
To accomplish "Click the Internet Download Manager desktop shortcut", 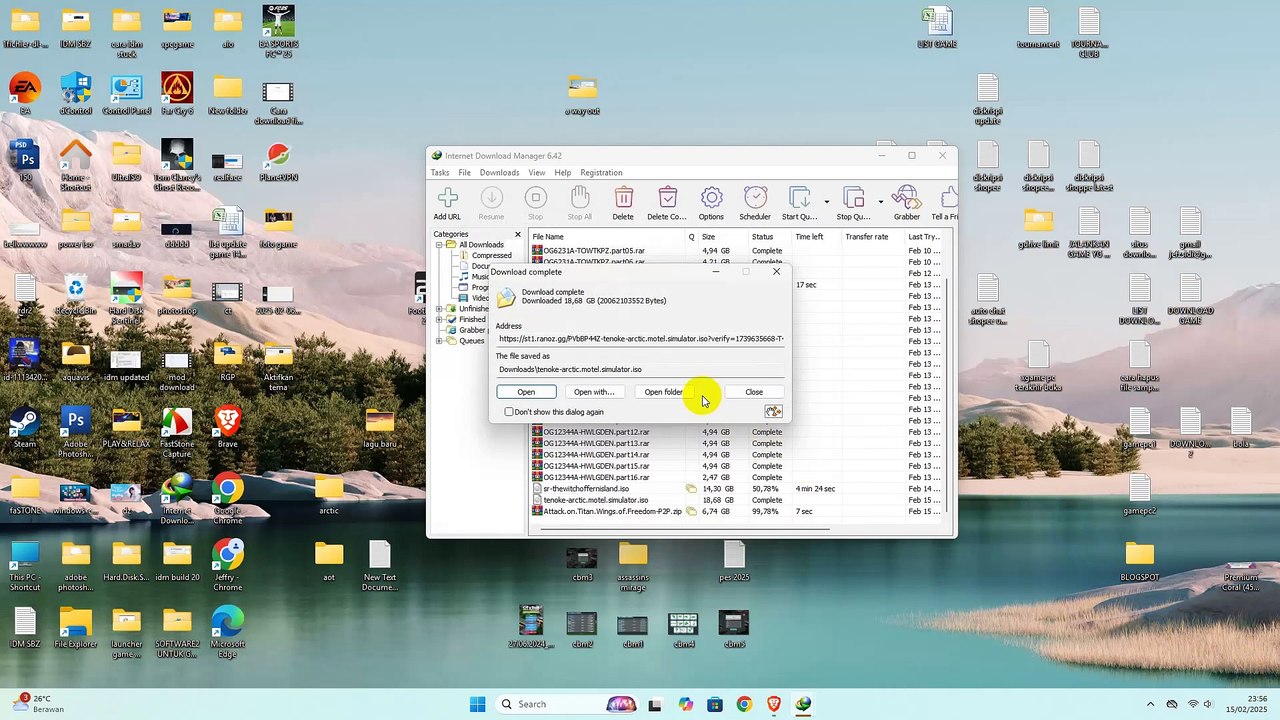I will tap(177, 488).
